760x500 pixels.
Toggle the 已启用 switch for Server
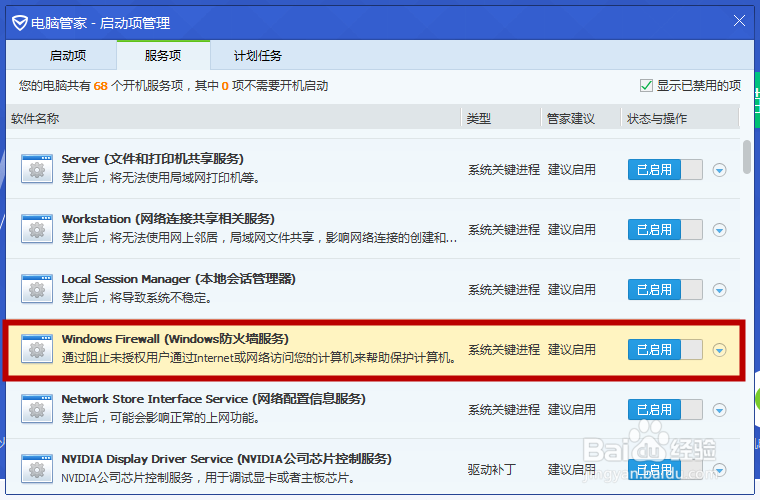[x=665, y=170]
